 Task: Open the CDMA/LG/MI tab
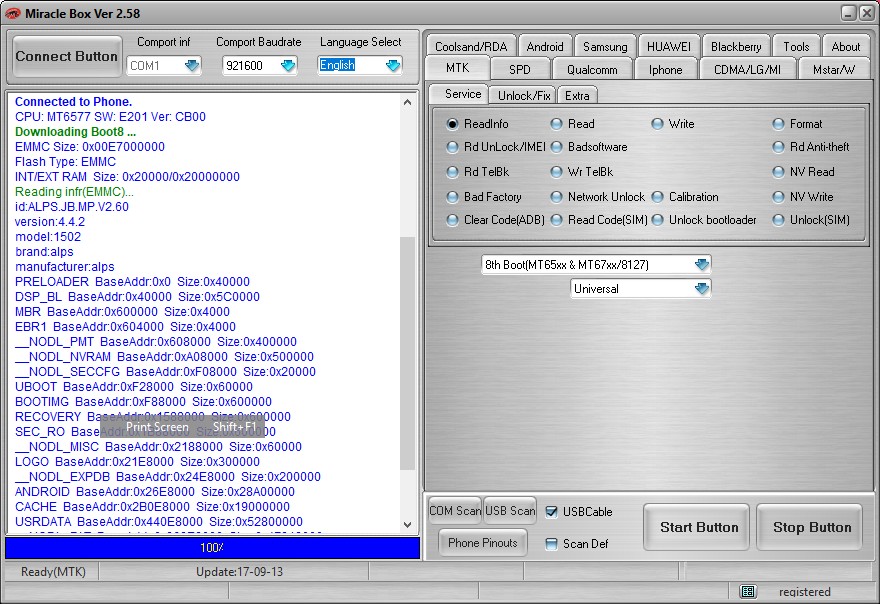point(747,70)
